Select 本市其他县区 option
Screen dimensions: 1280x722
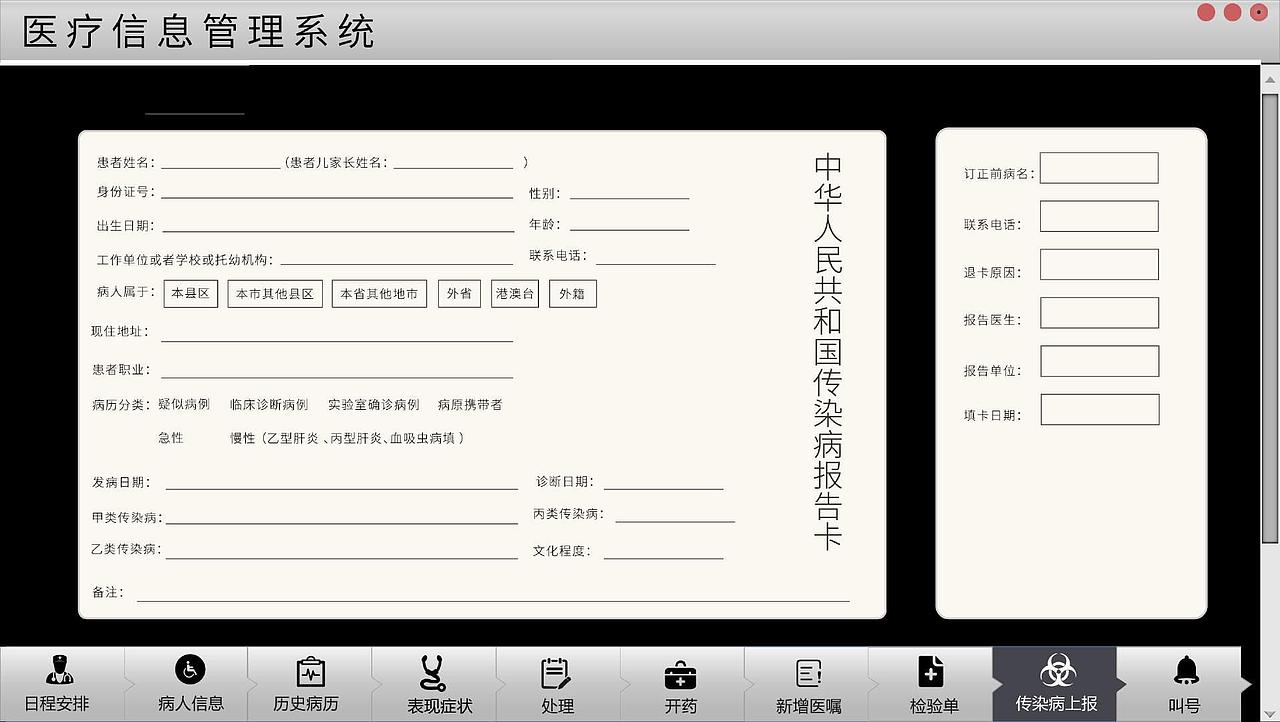click(275, 294)
